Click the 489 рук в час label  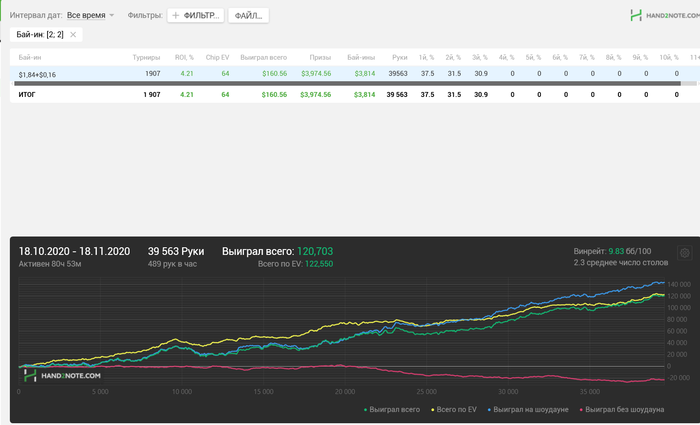172,264
